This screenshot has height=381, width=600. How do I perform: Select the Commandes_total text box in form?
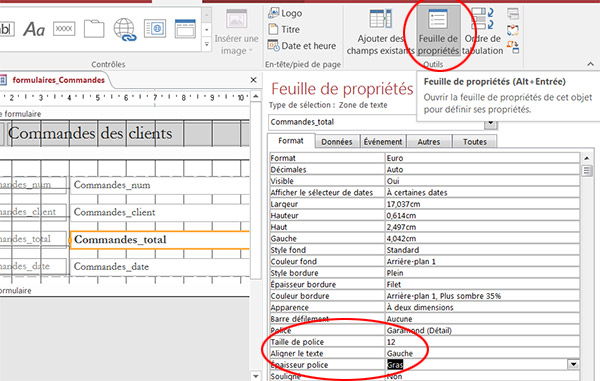160,240
